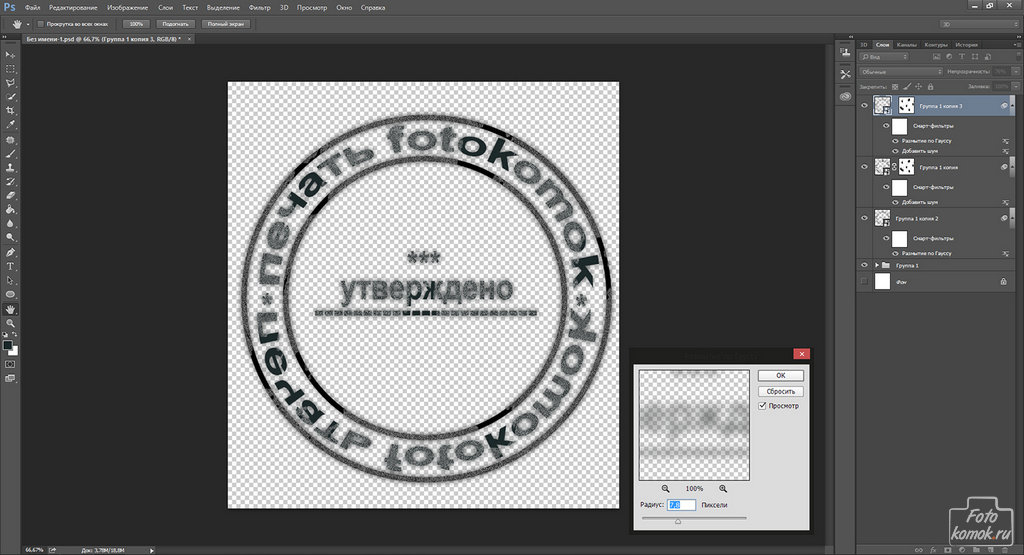Screen dimensions: 1024x555
Task: Click the Сбросить button
Action: point(780,391)
